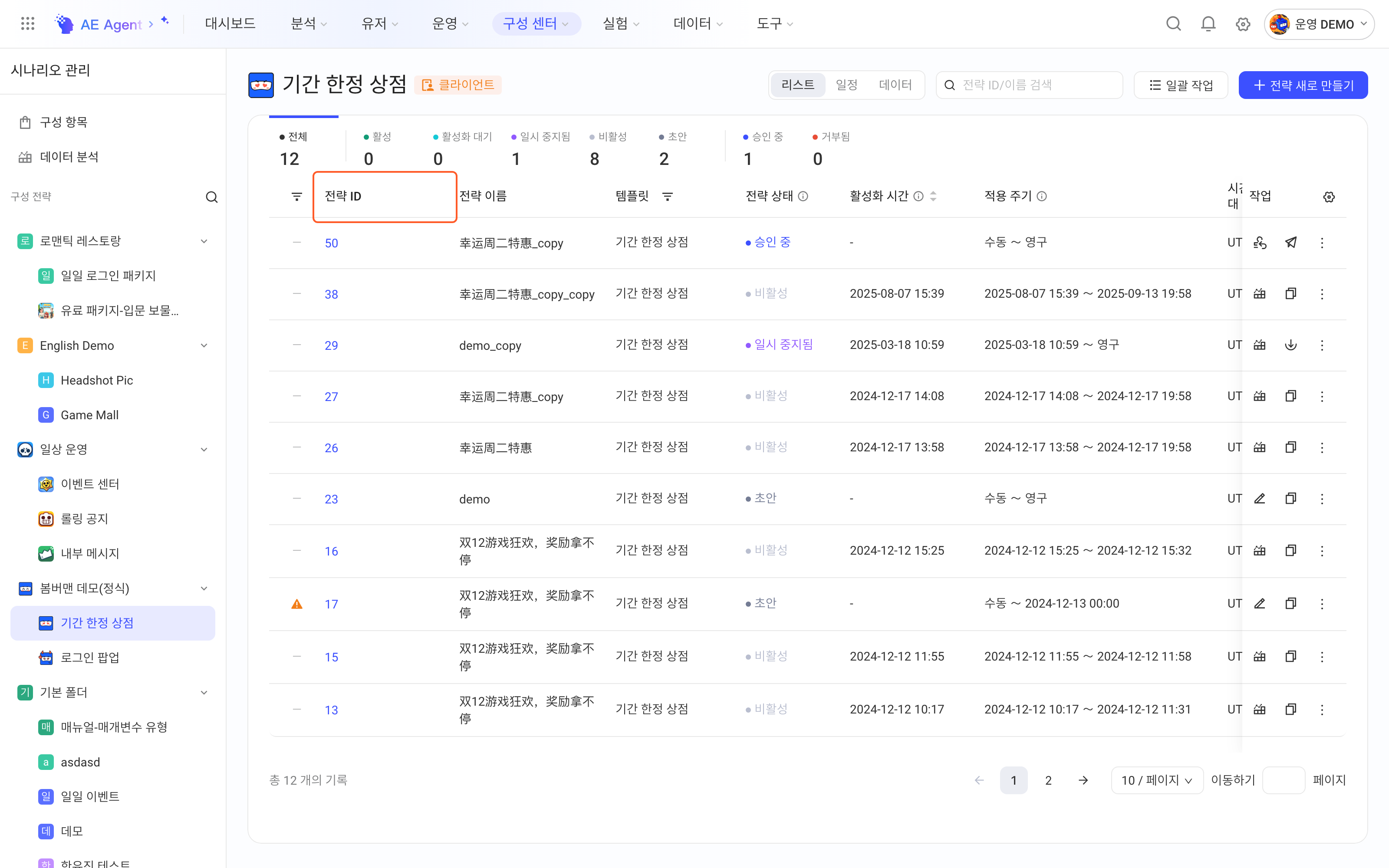Viewport: 1389px width, 868px height.
Task: Open table column settings gear
Action: point(1329,197)
